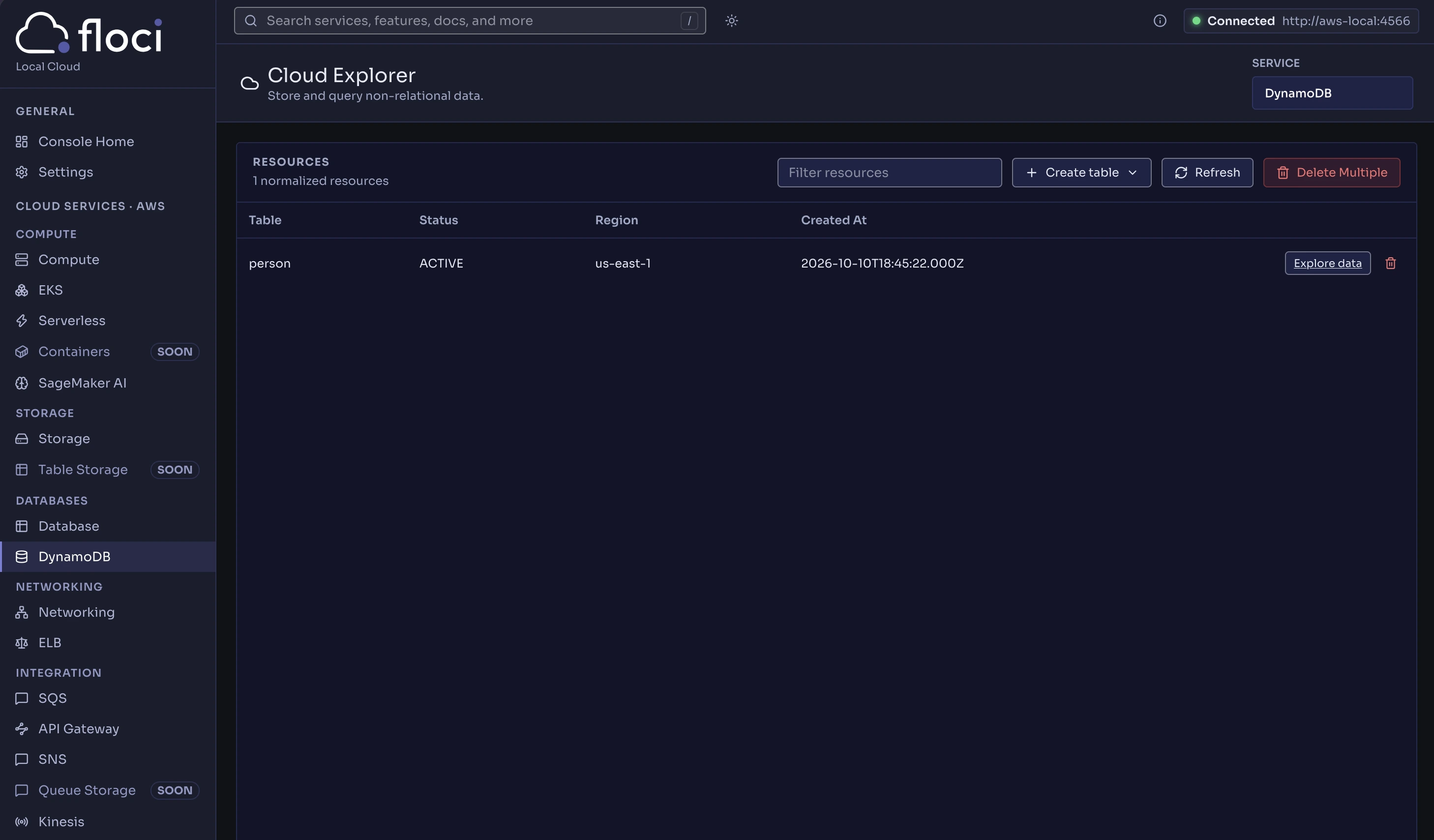Click the Serverless lightning icon

22,321
